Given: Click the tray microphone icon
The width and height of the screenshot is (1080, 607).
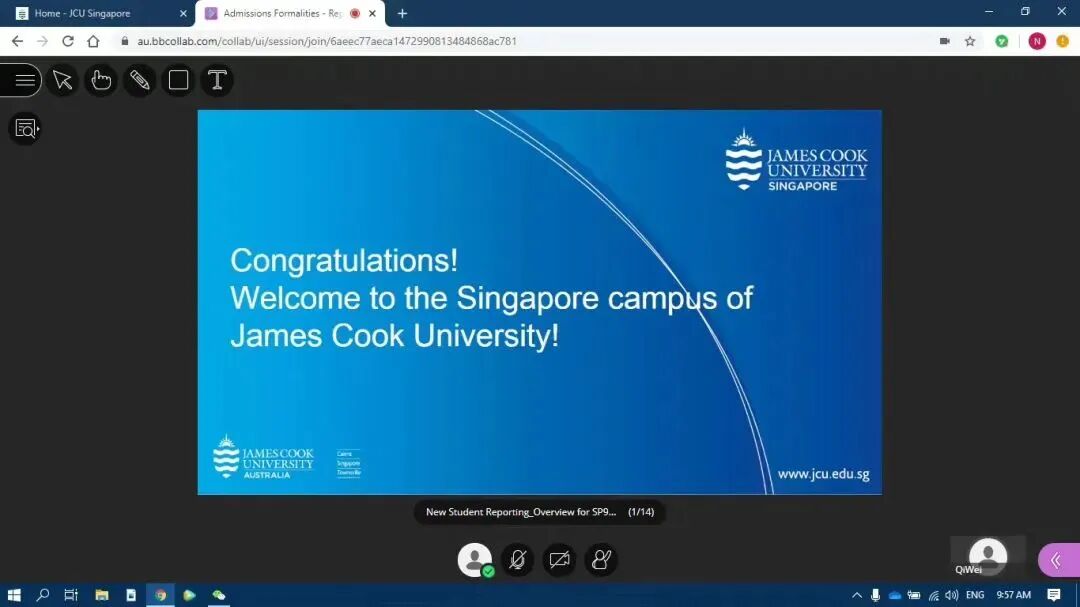Looking at the screenshot, I should pos(875,595).
